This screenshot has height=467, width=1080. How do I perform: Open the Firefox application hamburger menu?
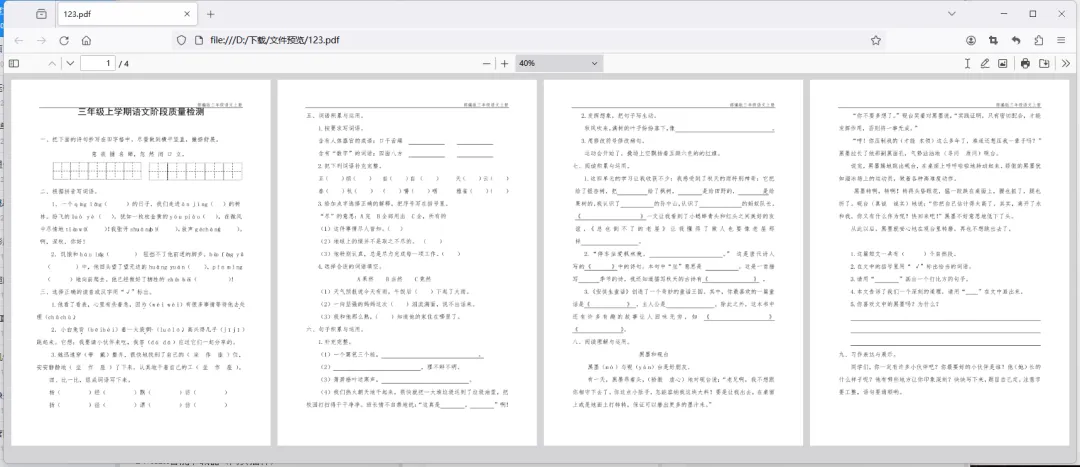[x=1061, y=41]
